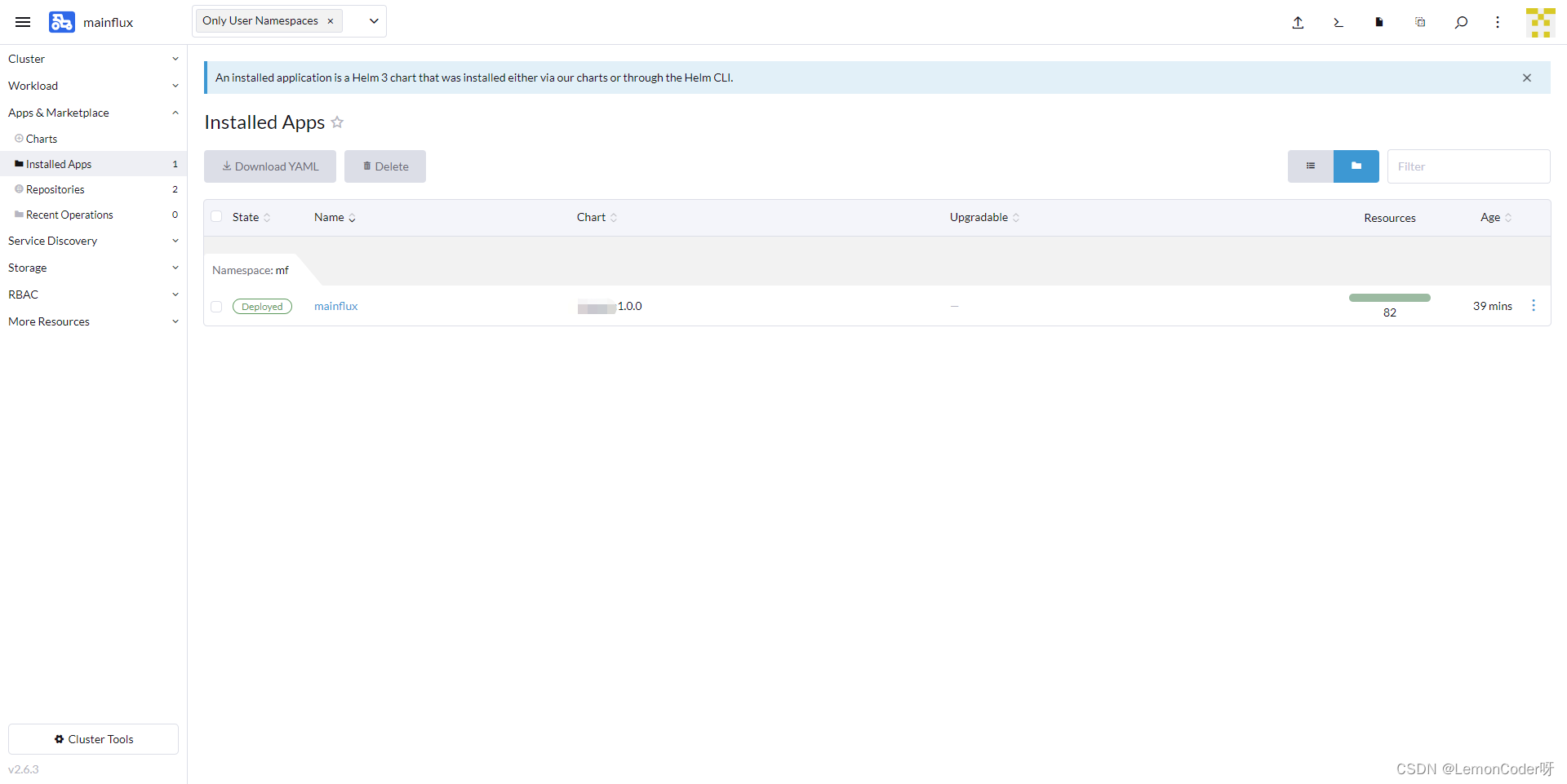Favorite Installed Apps with star icon
Image resolution: width=1567 pixels, height=784 pixels.
coord(337,122)
